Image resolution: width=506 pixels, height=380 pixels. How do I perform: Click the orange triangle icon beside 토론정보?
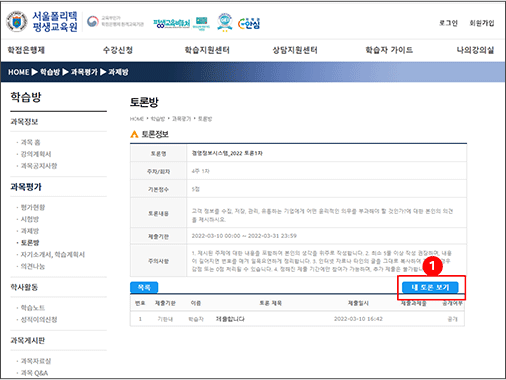(134, 134)
